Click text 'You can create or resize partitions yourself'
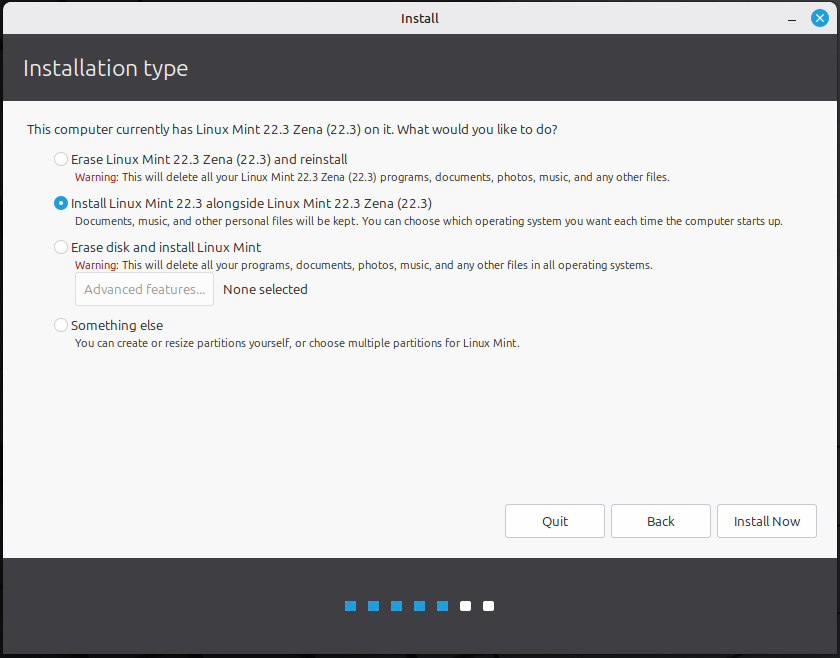The height and width of the screenshot is (658, 840). [x=183, y=343]
